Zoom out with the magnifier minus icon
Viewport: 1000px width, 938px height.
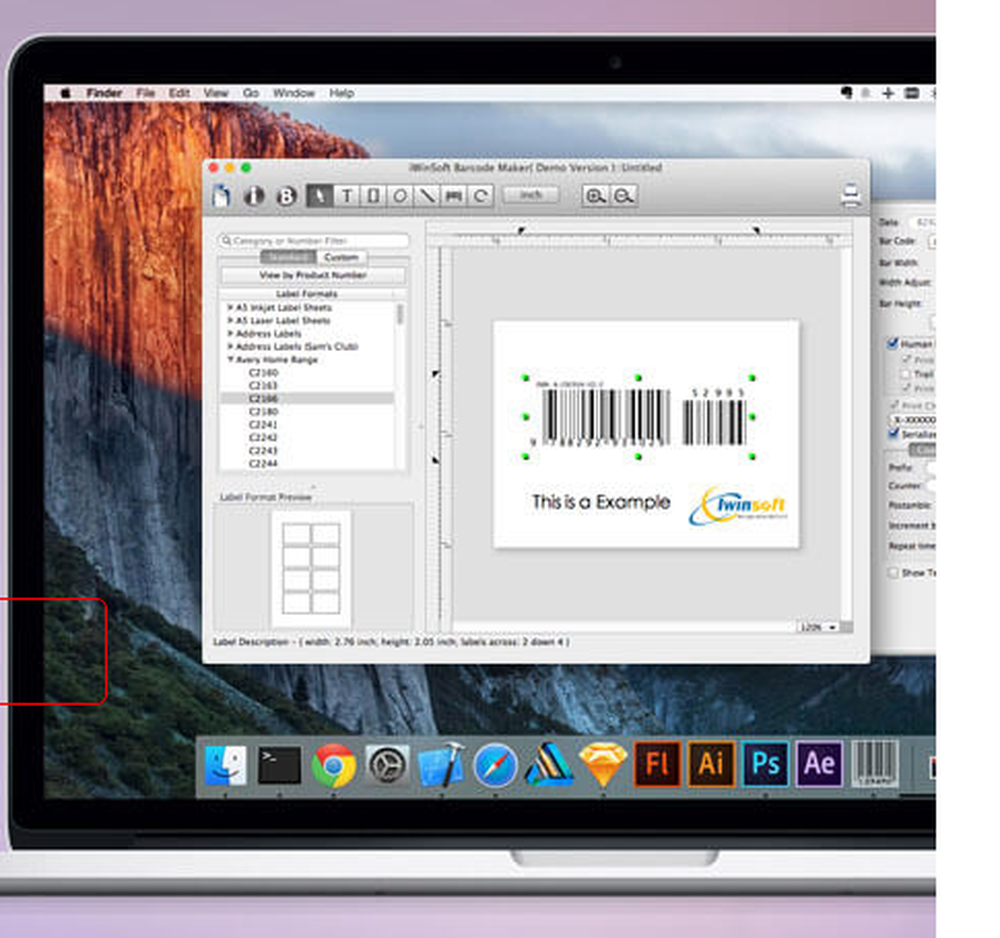[623, 196]
